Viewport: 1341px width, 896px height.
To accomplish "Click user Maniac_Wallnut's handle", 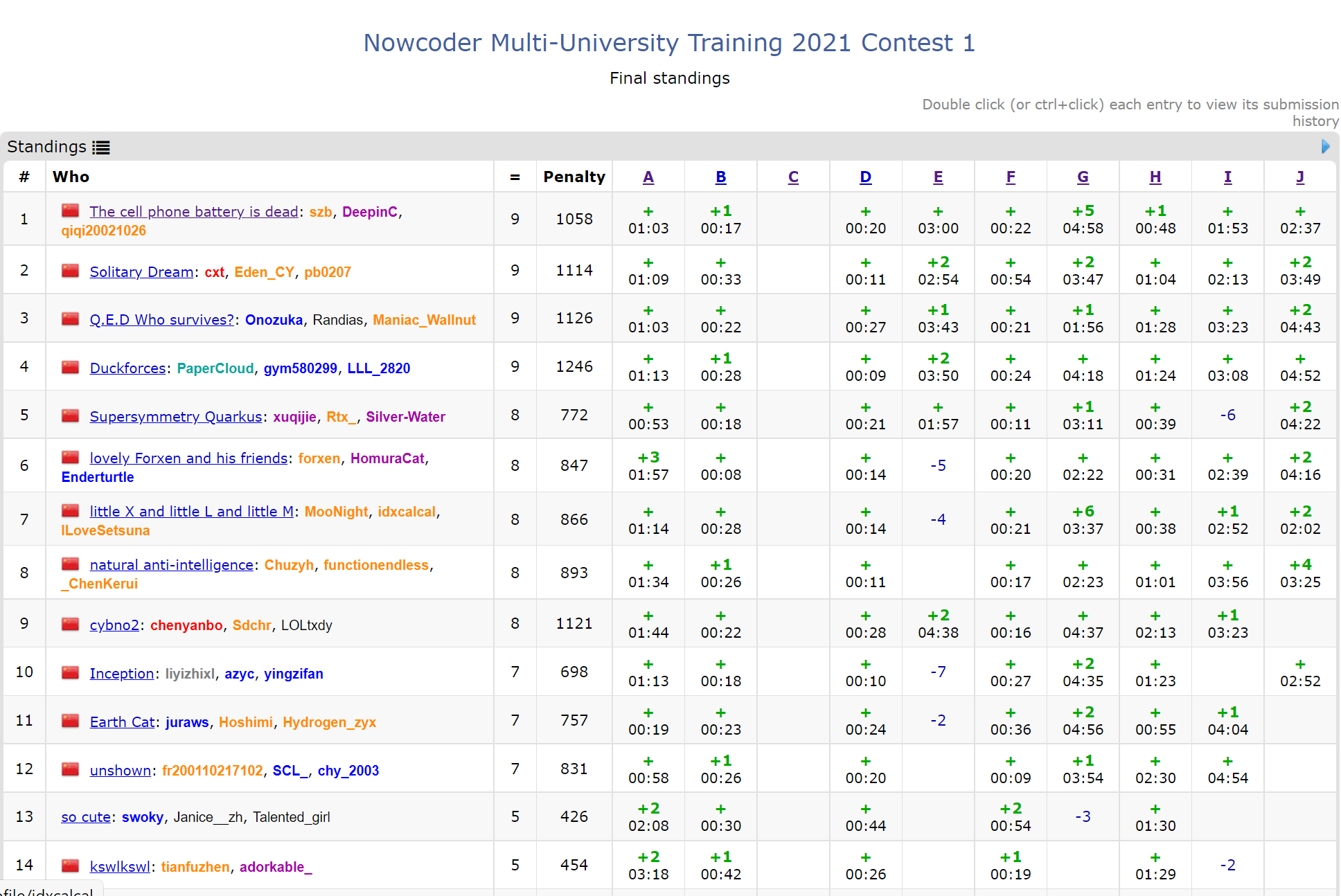I will [x=424, y=320].
